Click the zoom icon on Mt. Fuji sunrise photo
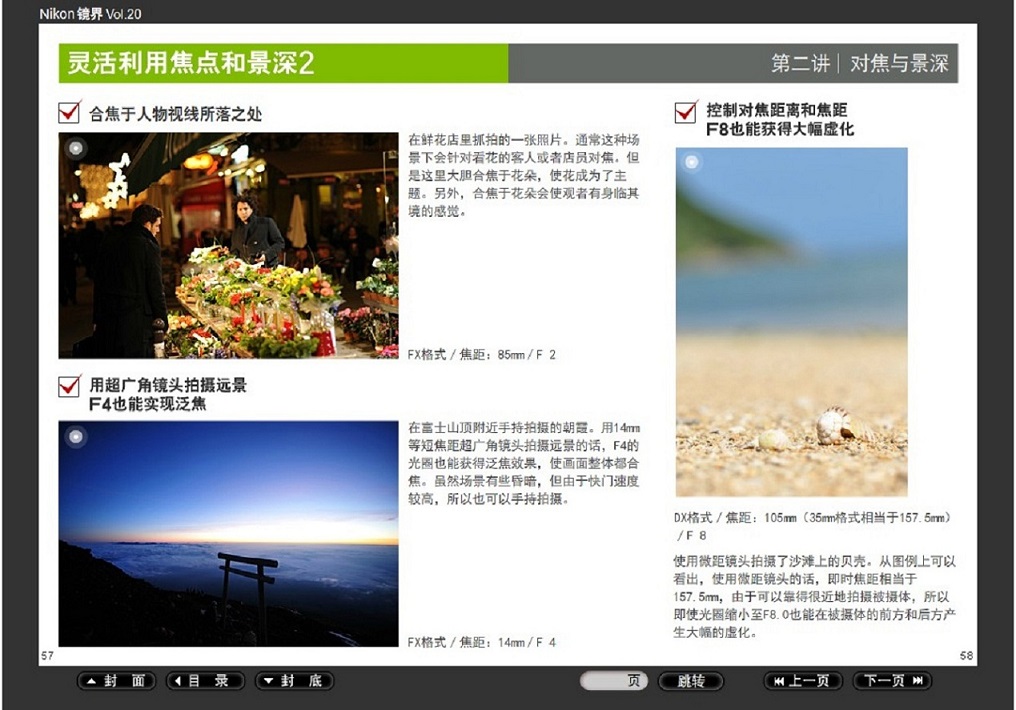This screenshot has height=710, width=1016. (76, 436)
